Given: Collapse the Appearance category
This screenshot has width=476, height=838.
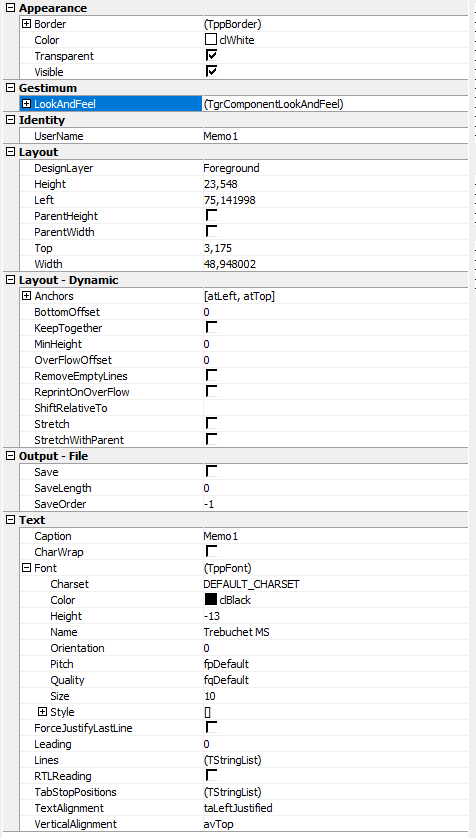Looking at the screenshot, I should [x=10, y=8].
